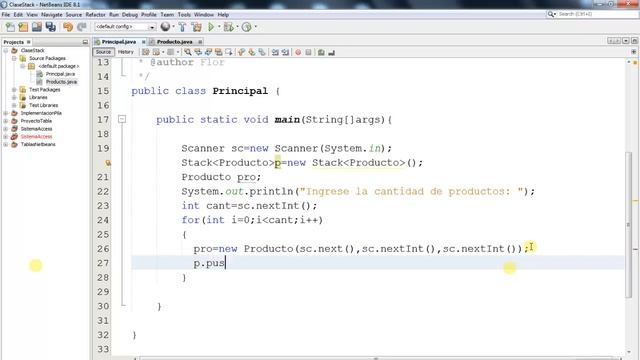Toggle Rectangular Selection in editor toolbar
Image resolution: width=640 pixels, height=360 pixels.
[229, 52]
